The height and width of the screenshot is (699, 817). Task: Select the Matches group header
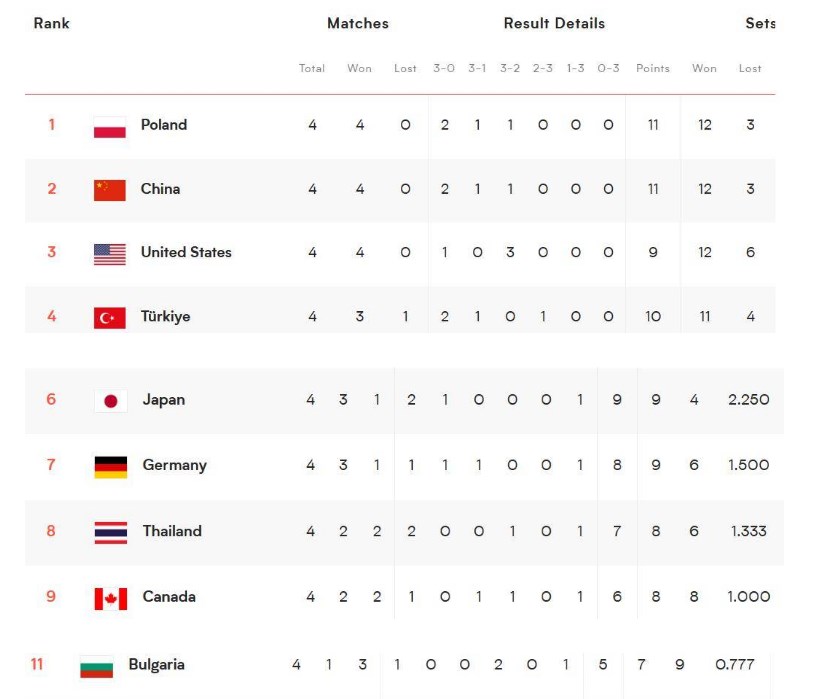358,23
